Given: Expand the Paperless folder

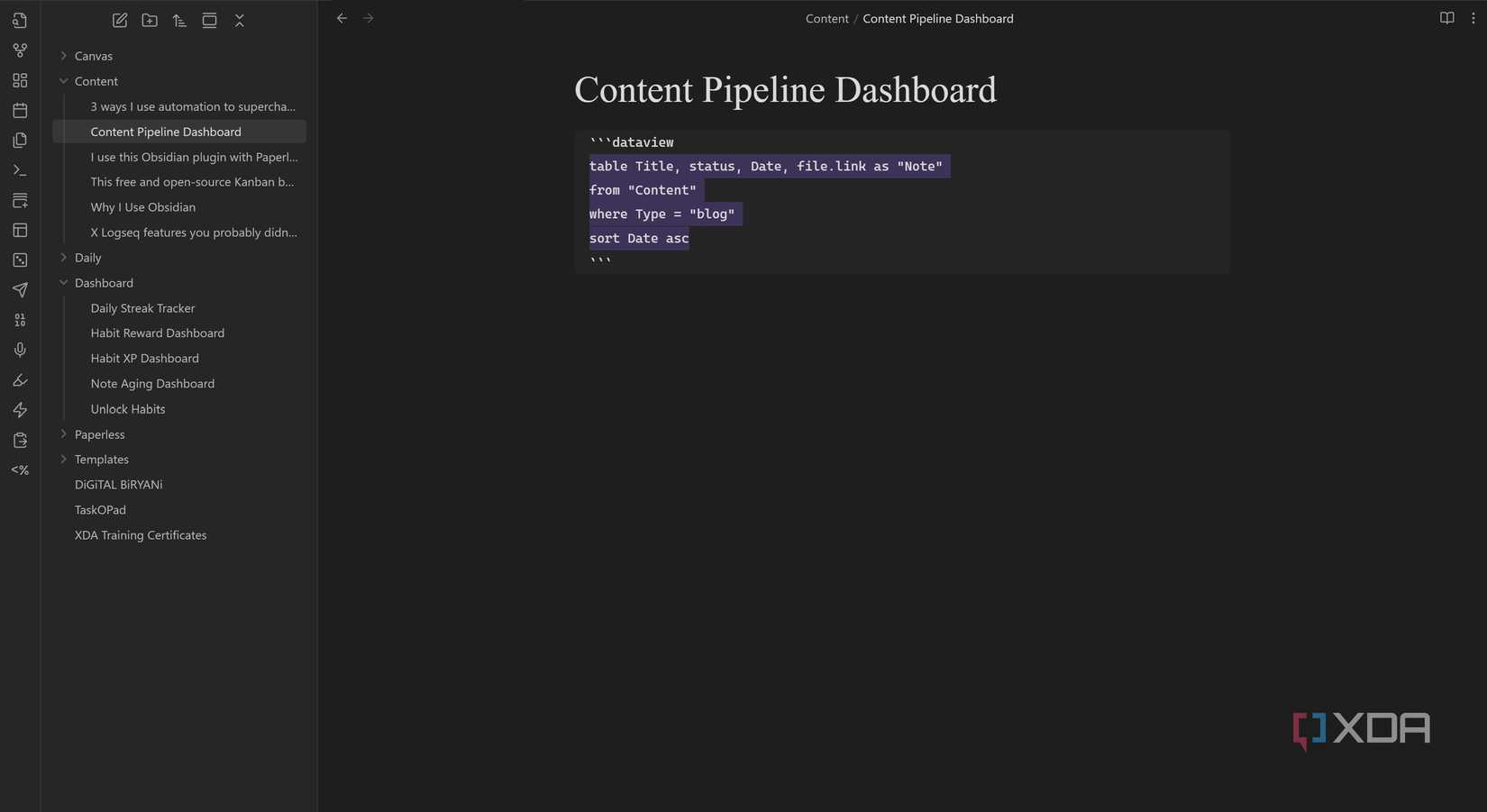Looking at the screenshot, I should (64, 434).
